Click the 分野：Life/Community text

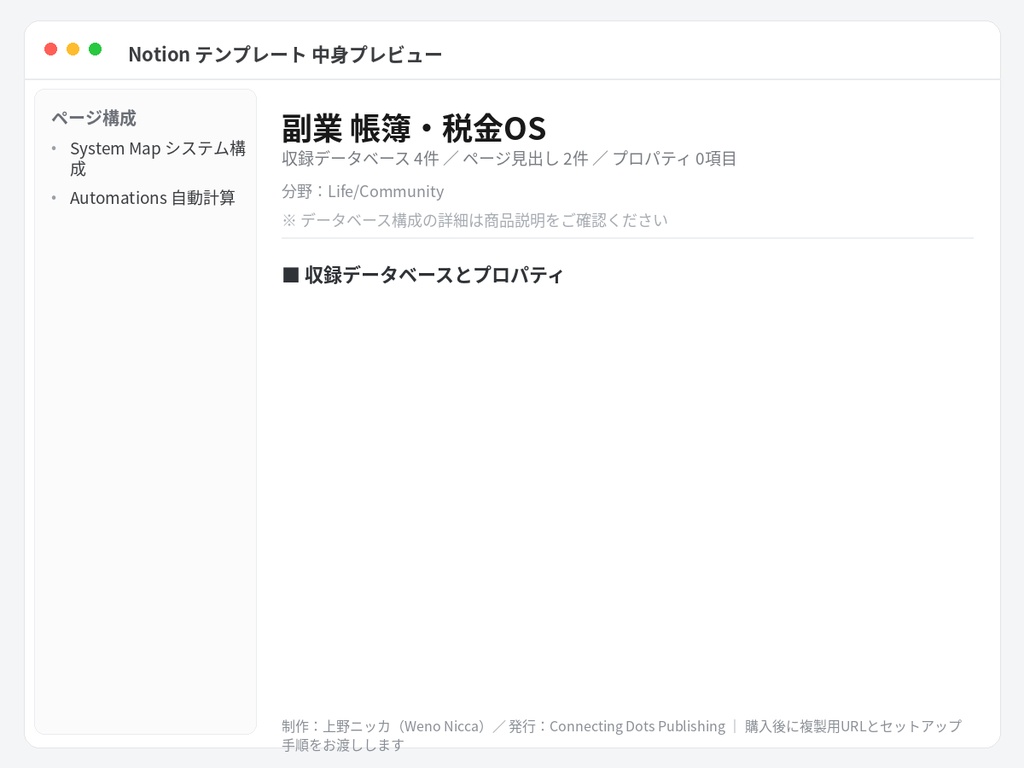(x=362, y=191)
